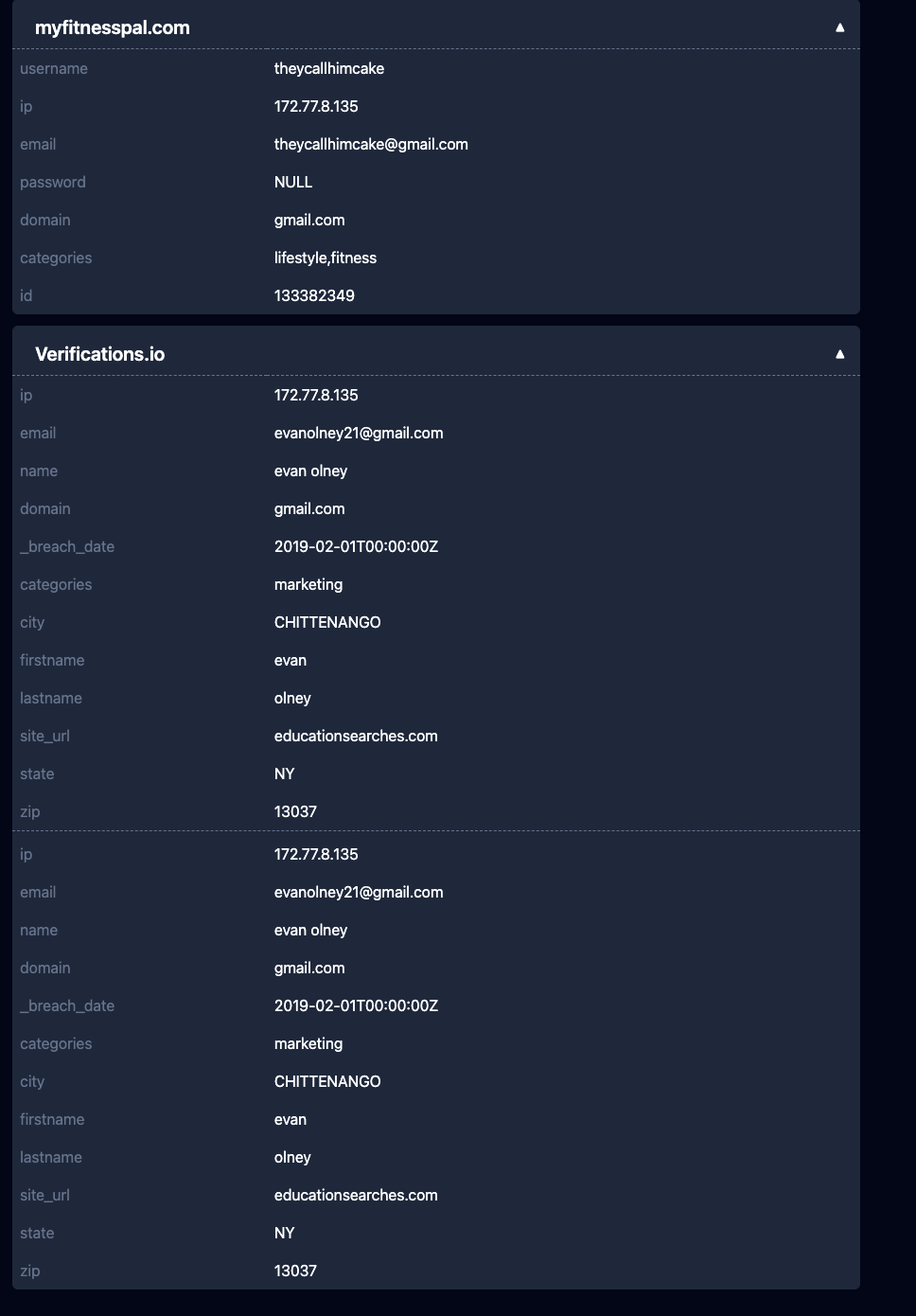Click the theycallhimcake@gmail.com email value
The height and width of the screenshot is (1316, 916).
[371, 144]
